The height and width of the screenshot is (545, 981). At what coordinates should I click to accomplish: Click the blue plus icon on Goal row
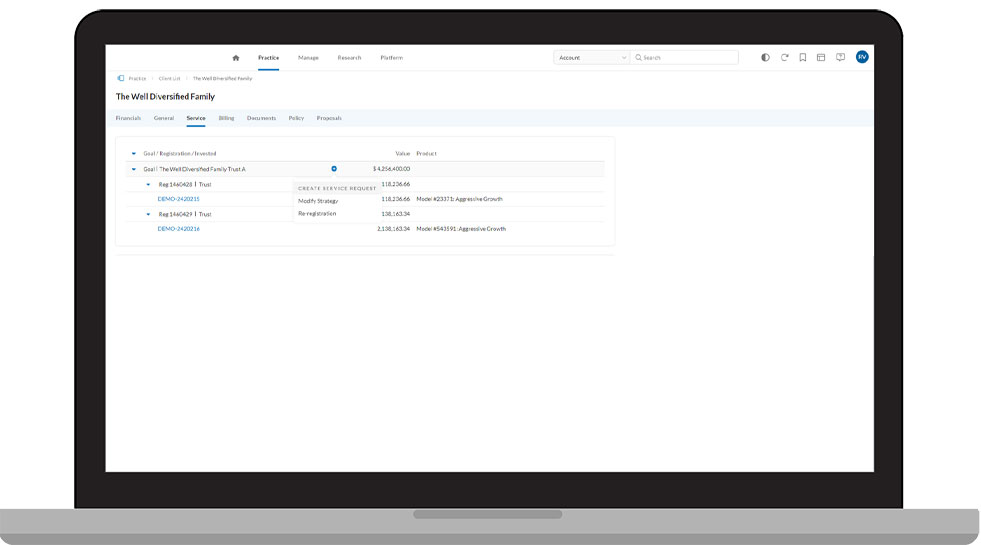click(x=334, y=169)
